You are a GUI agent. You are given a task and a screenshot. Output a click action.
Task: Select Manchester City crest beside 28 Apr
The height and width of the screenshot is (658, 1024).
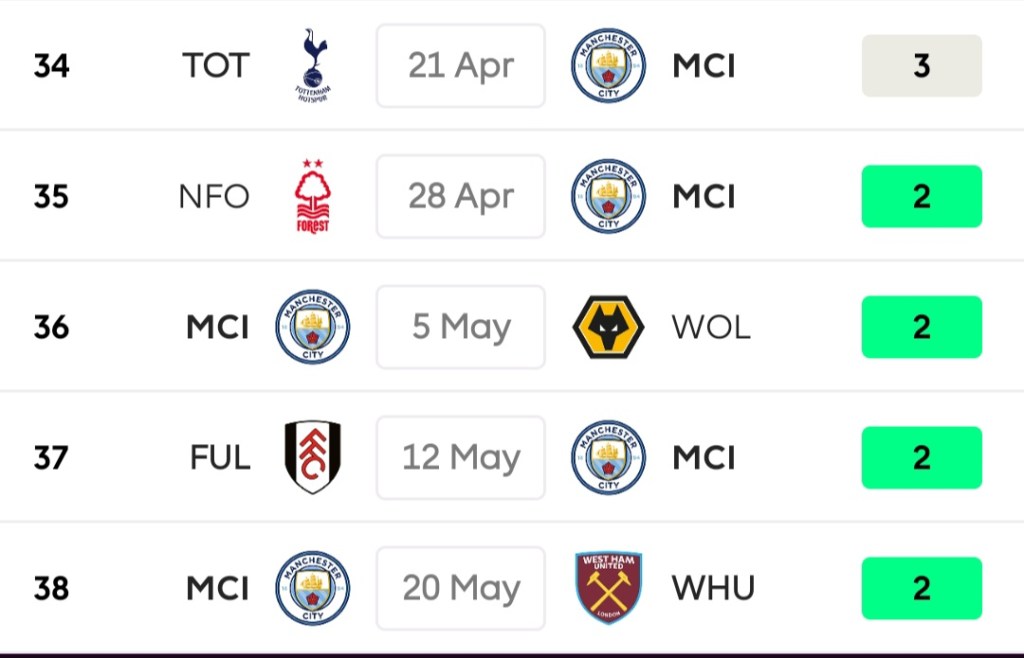point(608,196)
